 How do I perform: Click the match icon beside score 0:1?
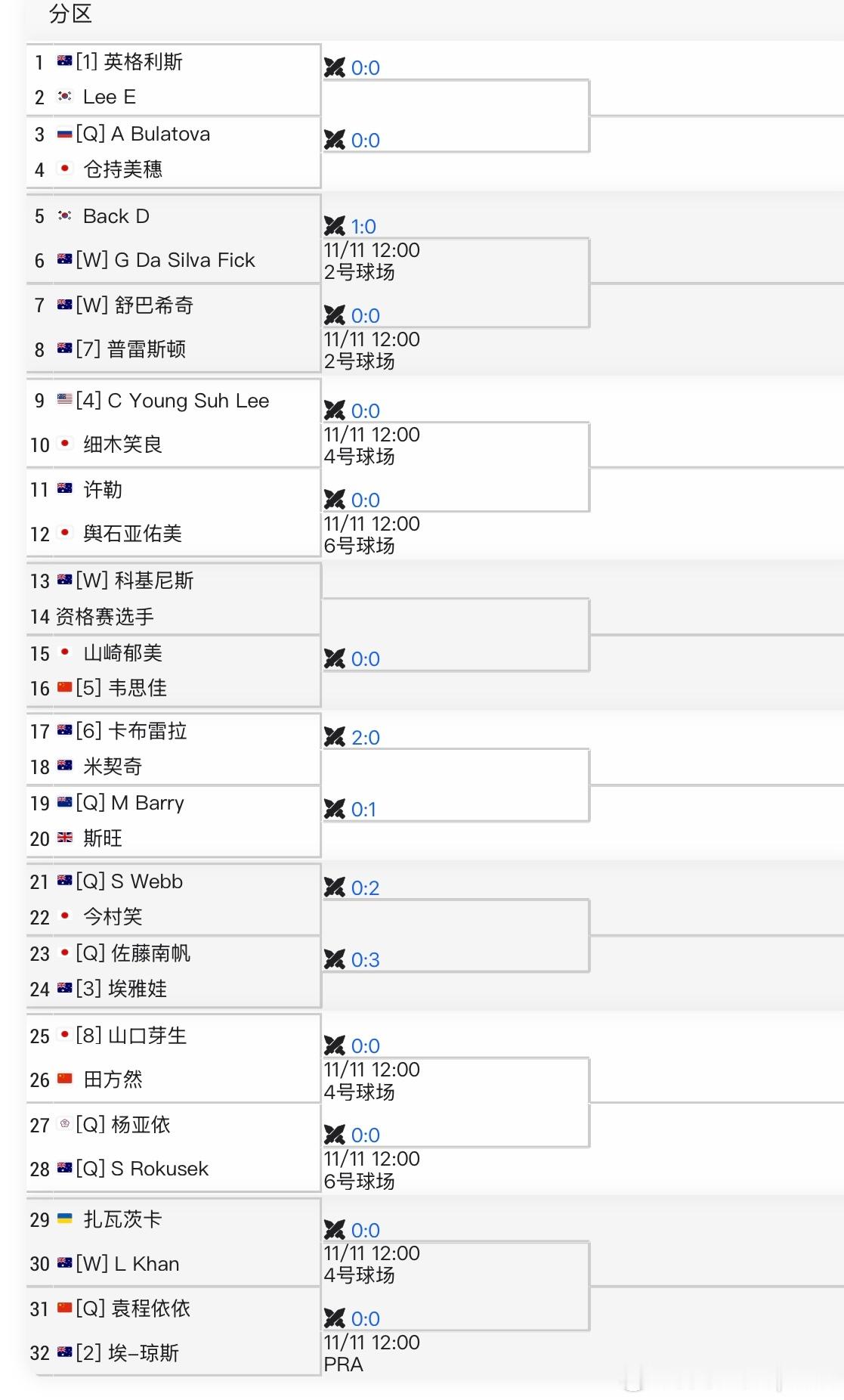(x=334, y=810)
